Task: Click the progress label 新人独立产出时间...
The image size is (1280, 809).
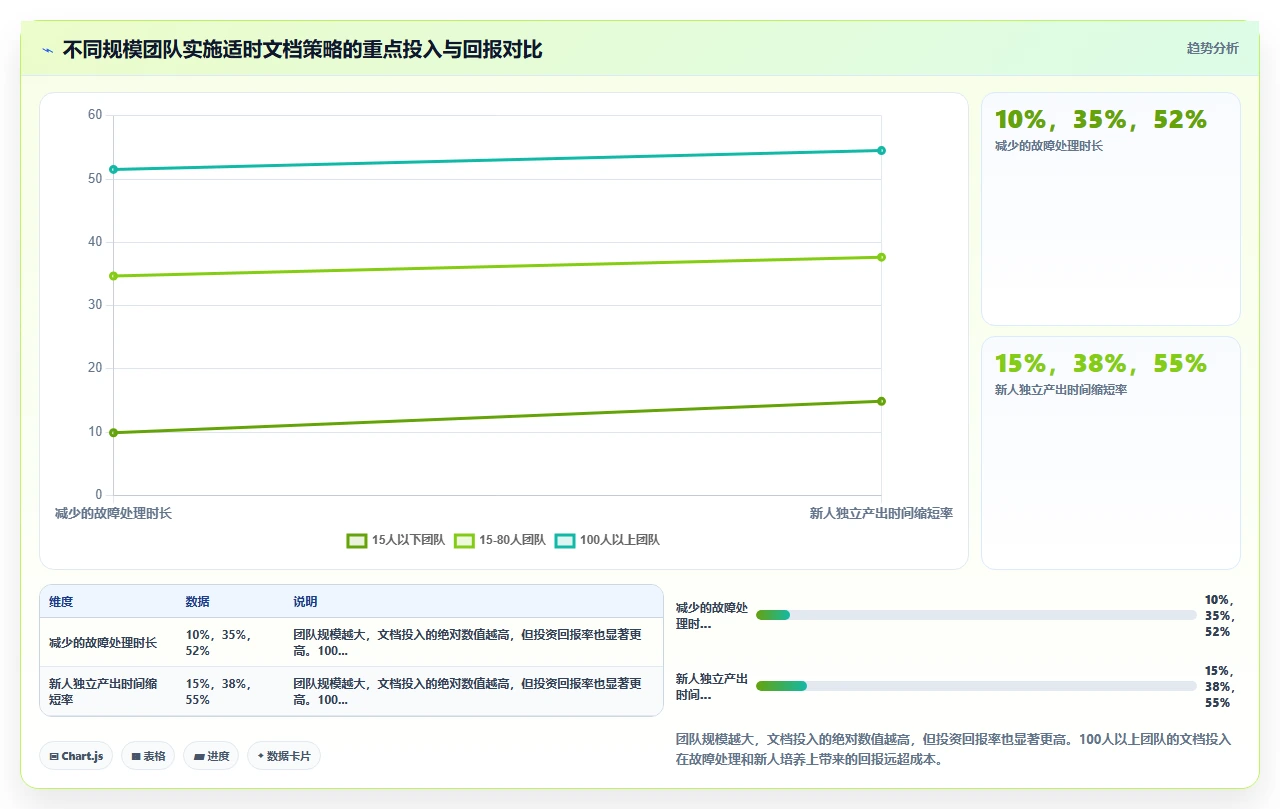Action: [x=711, y=686]
